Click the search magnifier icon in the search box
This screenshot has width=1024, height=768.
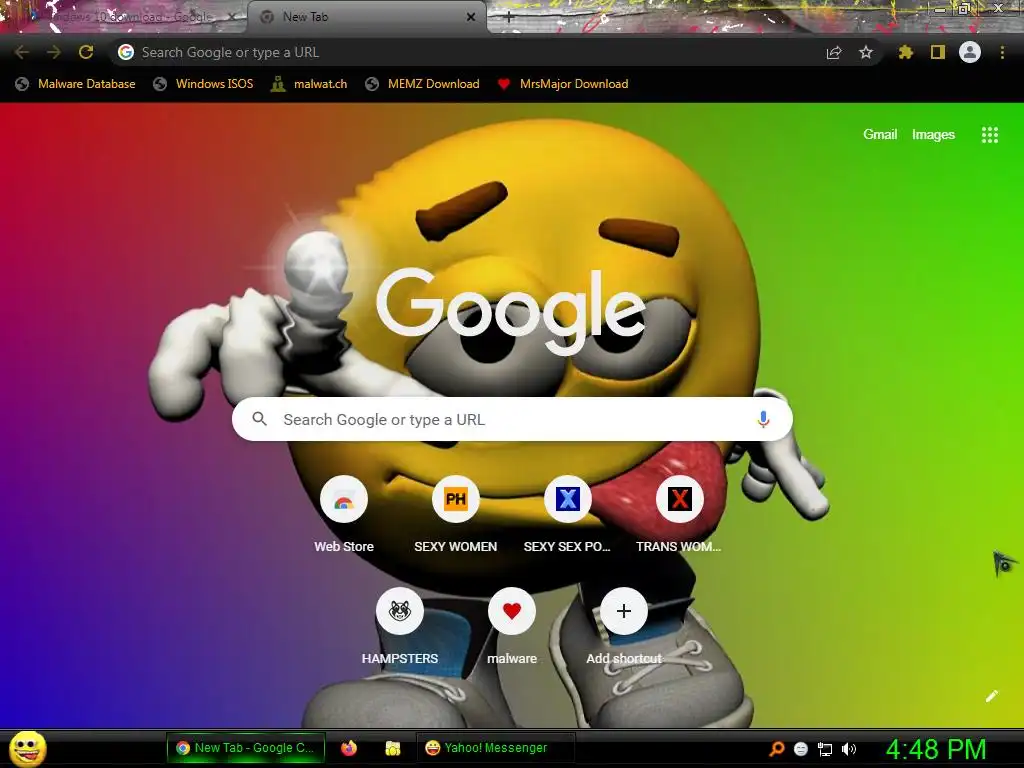[x=259, y=419]
